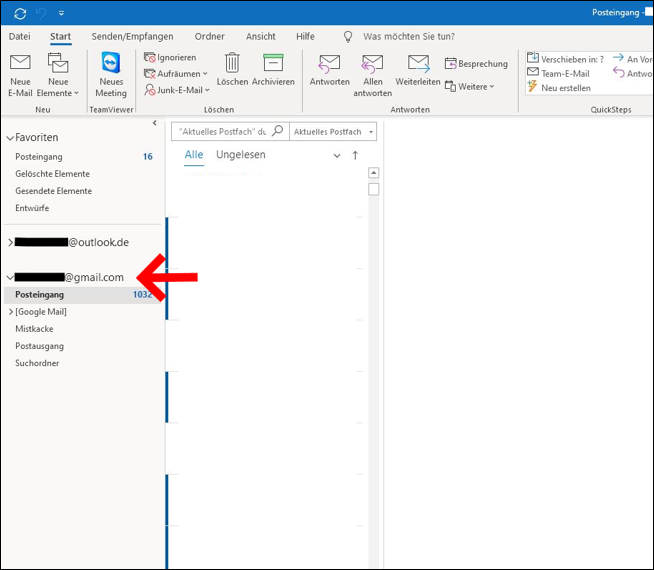Open the Weitere dropdown in Antworten group
Screen dimensions: 654x570
click(470, 87)
